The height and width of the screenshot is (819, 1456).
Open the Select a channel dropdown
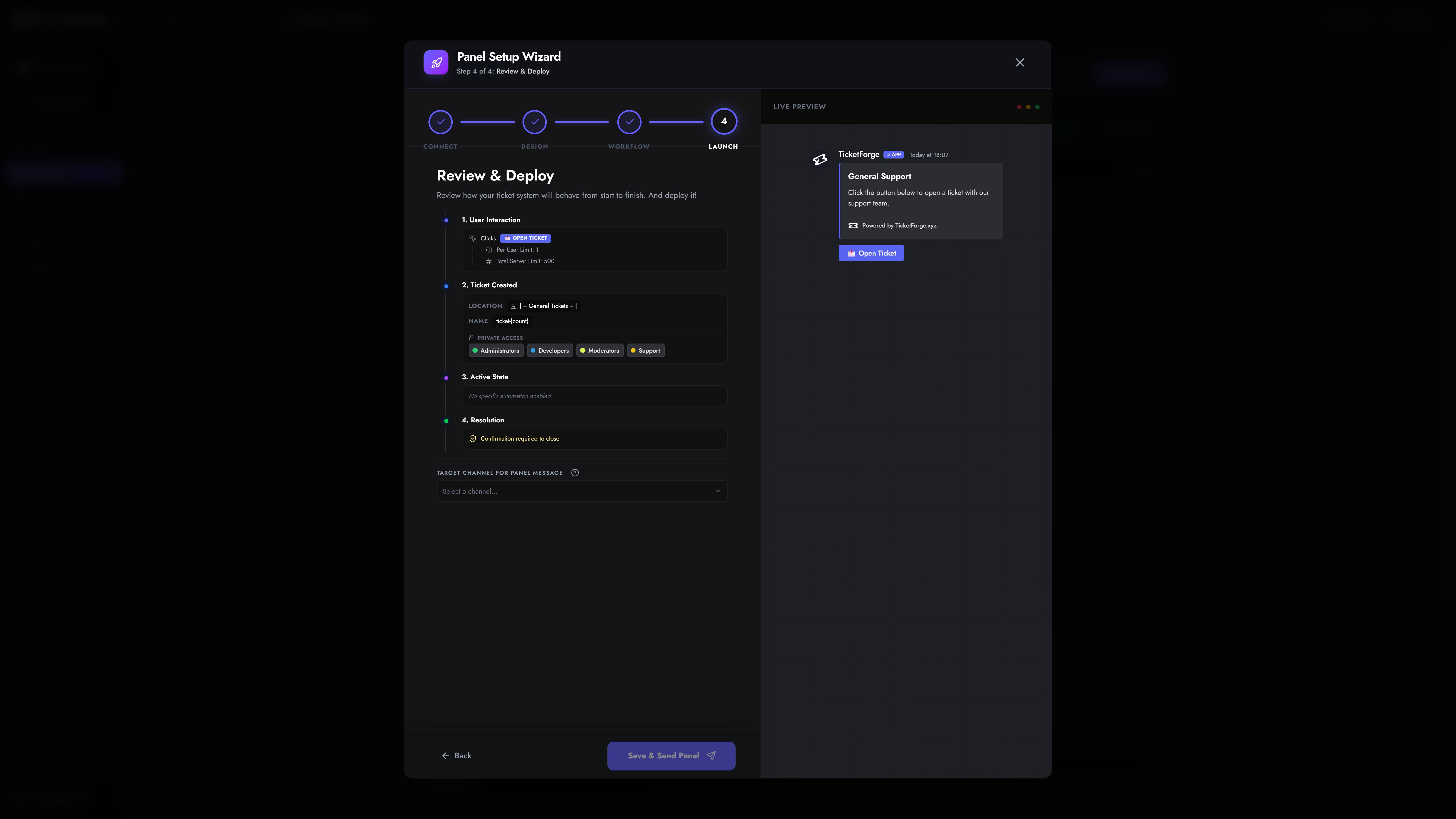click(582, 491)
